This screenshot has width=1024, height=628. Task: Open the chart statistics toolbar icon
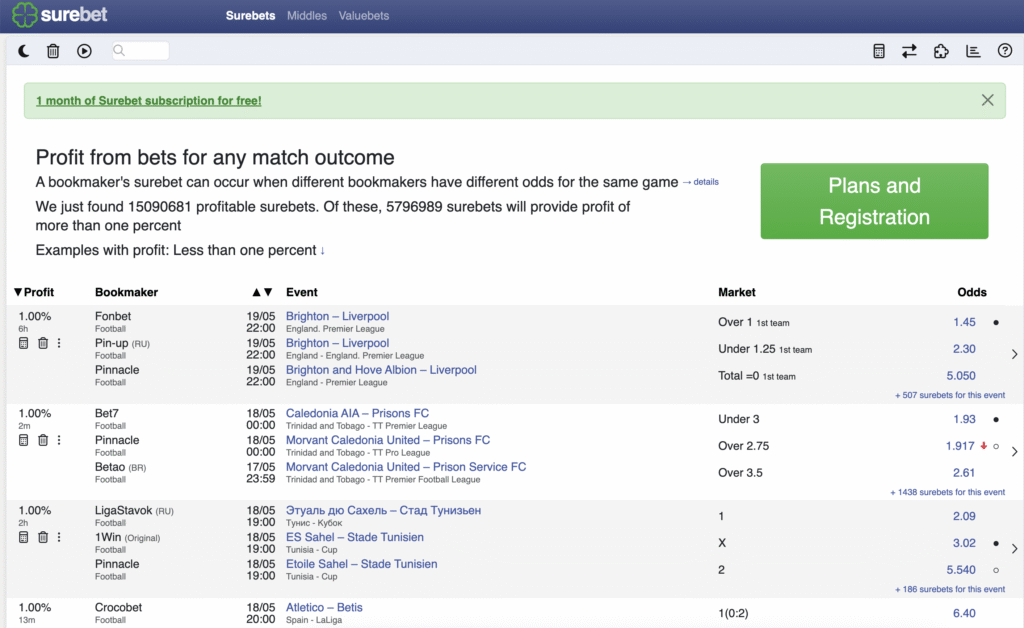[973, 51]
